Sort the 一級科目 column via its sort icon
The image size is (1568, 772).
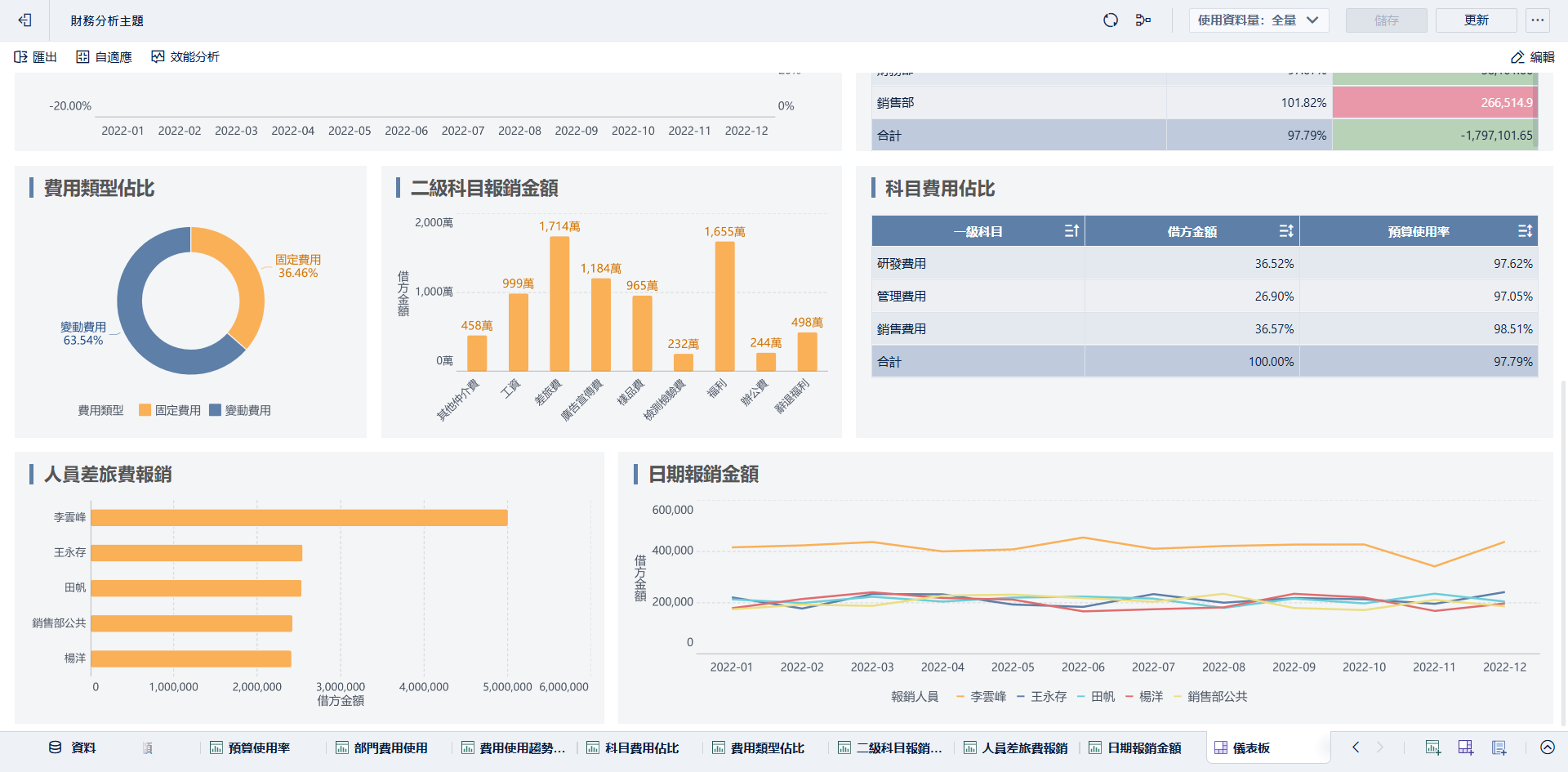click(x=1071, y=231)
